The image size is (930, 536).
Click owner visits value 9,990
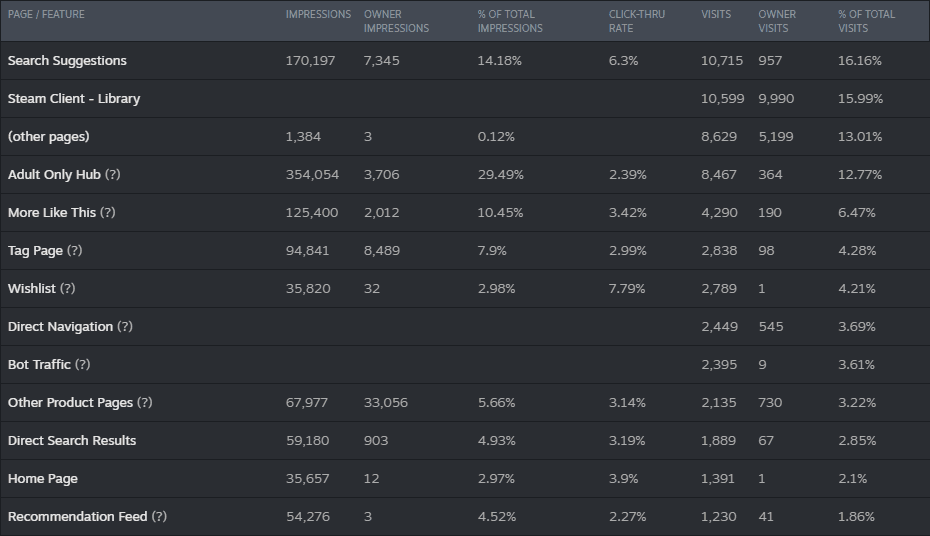[x=776, y=98]
